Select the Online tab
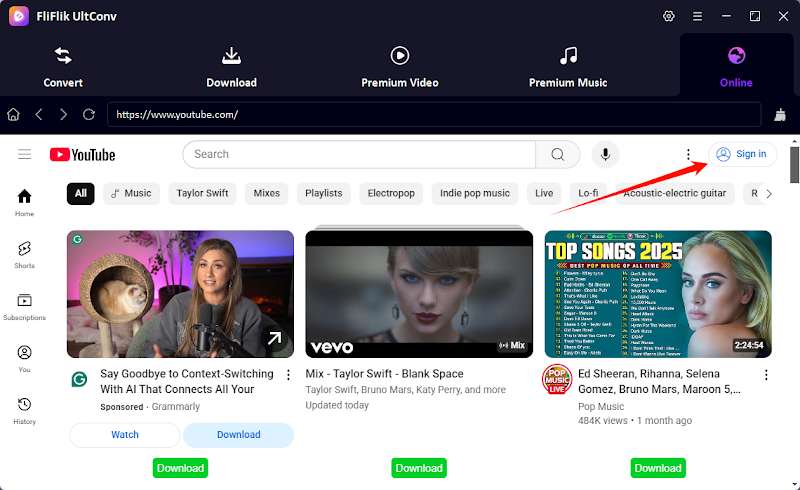 736,67
